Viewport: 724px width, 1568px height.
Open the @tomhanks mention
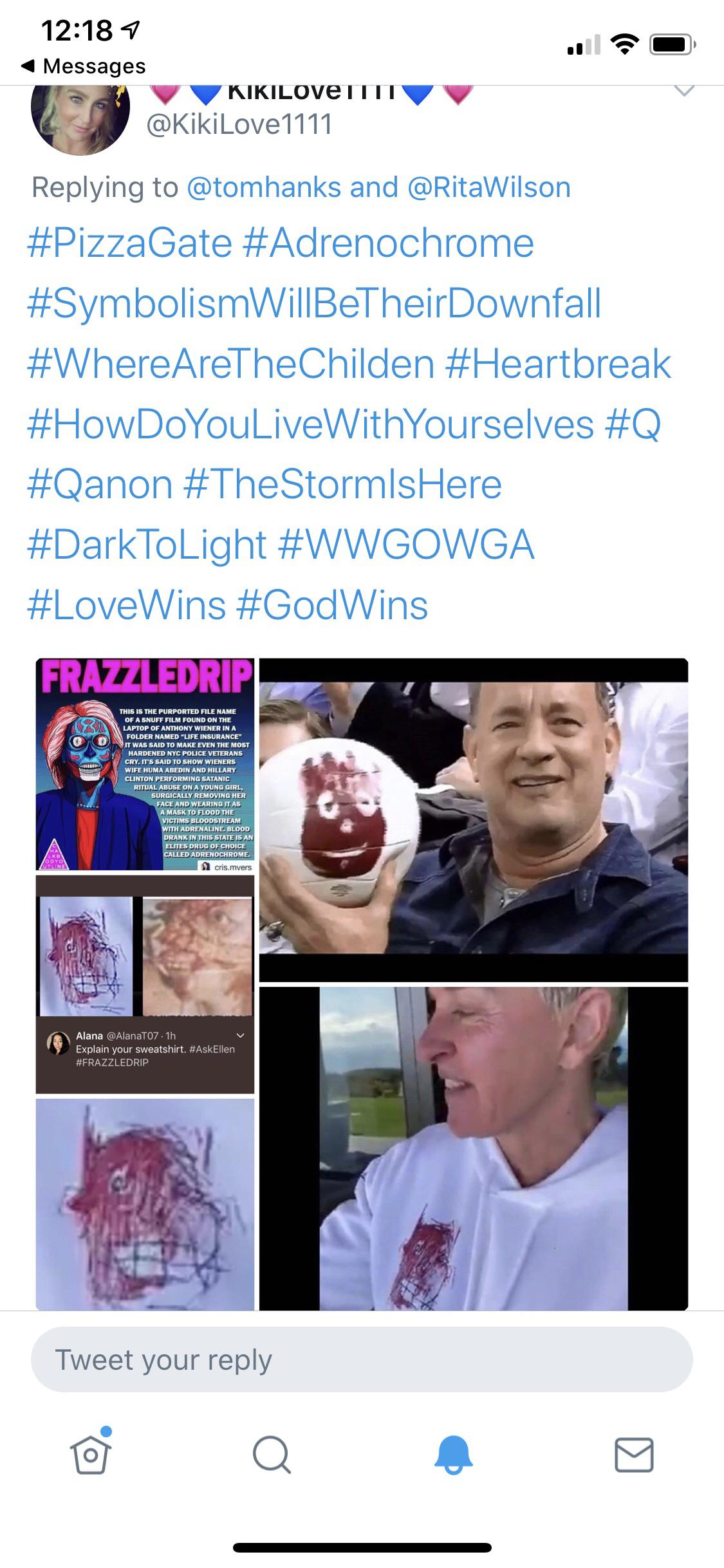tap(264, 187)
